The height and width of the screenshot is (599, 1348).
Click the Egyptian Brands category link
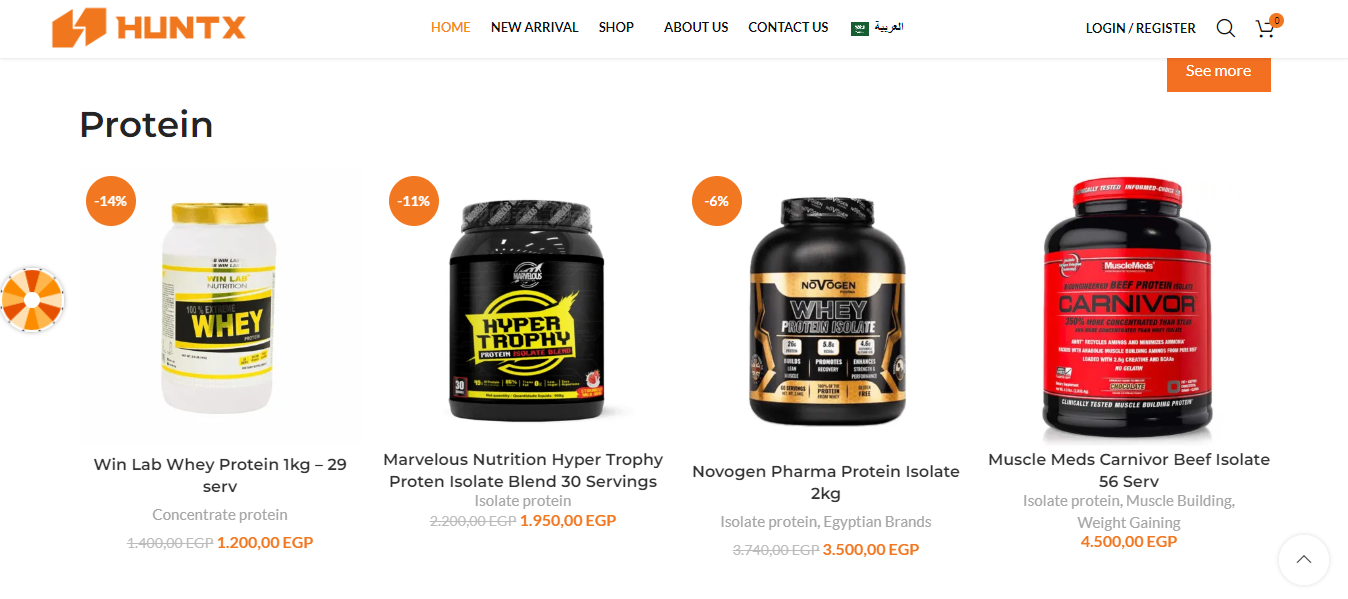tap(877, 522)
